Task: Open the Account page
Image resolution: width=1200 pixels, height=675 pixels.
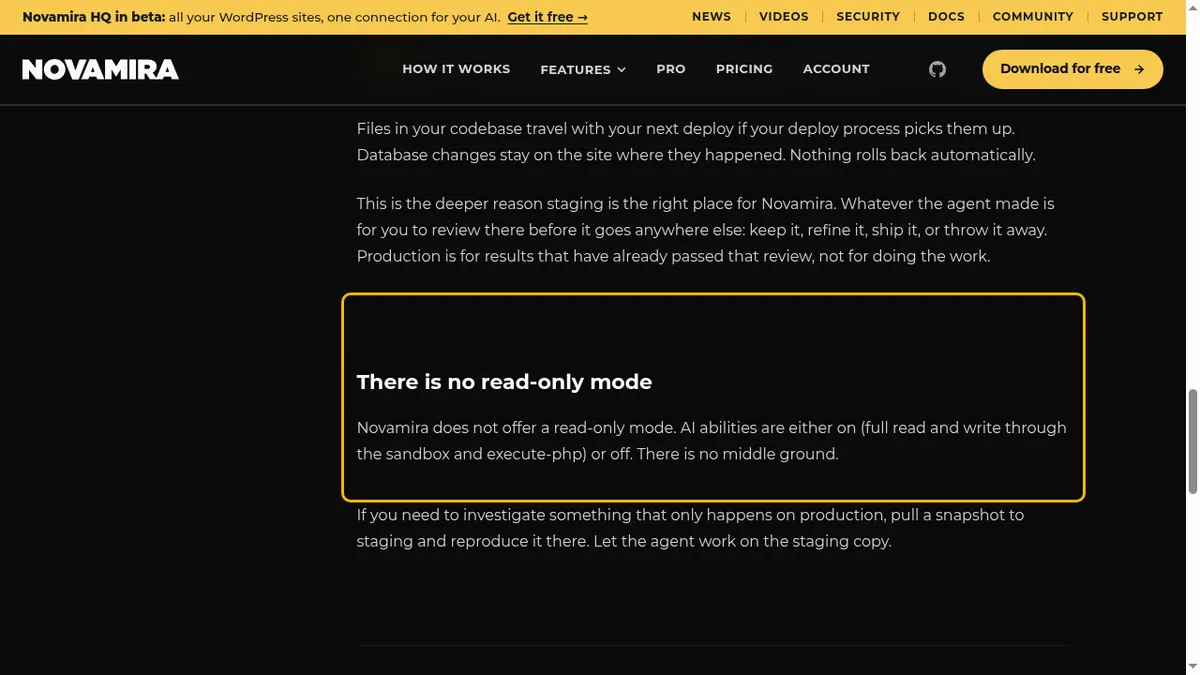Action: pos(836,69)
